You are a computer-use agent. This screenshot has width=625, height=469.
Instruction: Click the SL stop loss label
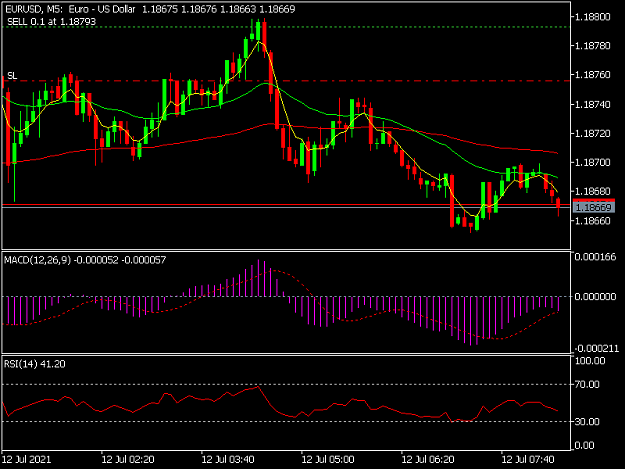12,76
